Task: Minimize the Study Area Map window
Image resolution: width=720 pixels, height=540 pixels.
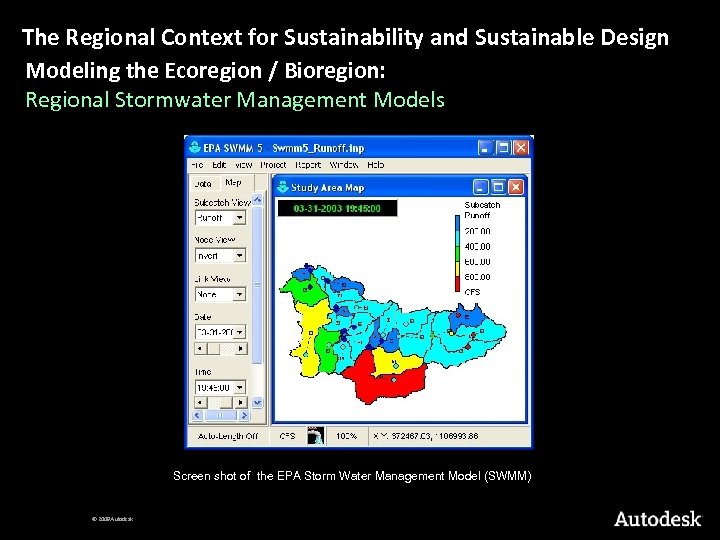Action: click(481, 187)
